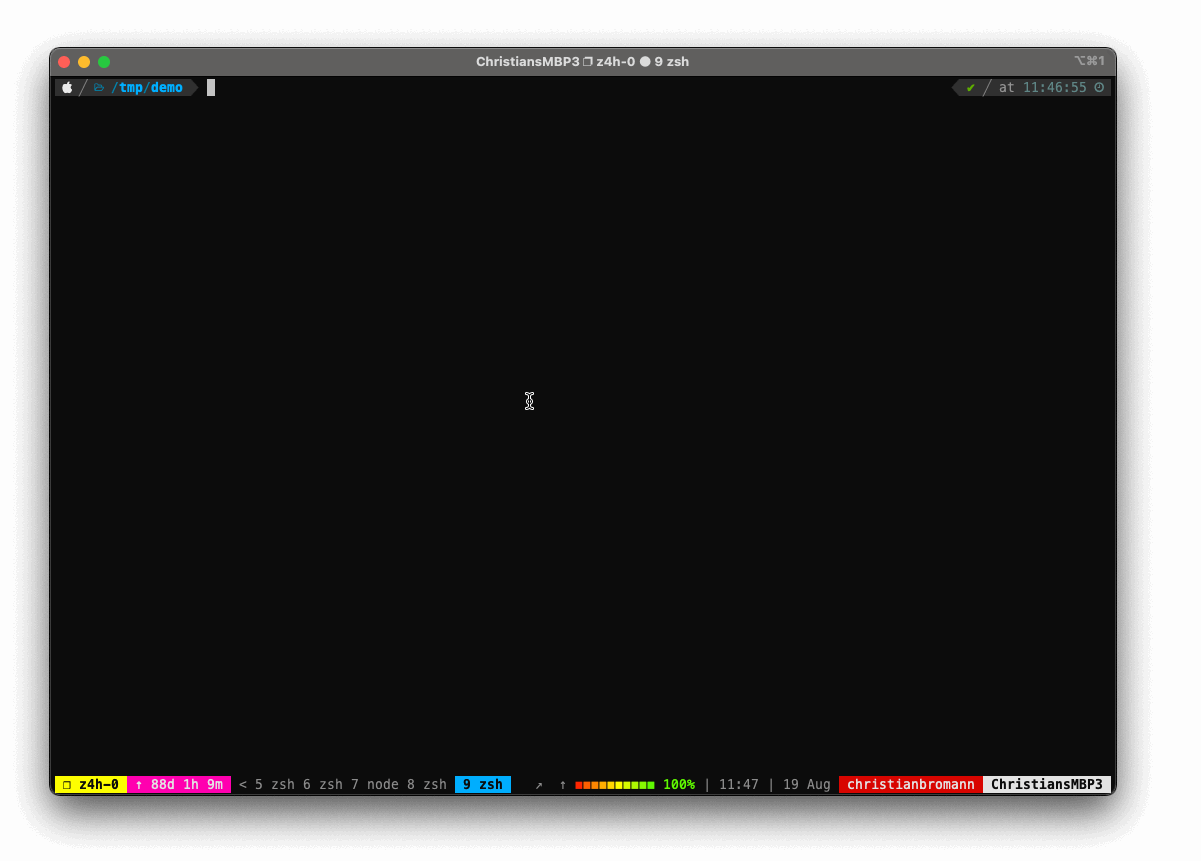The image size is (1201, 861).
Task: Click the window icon in the title bar
Action: point(588,62)
